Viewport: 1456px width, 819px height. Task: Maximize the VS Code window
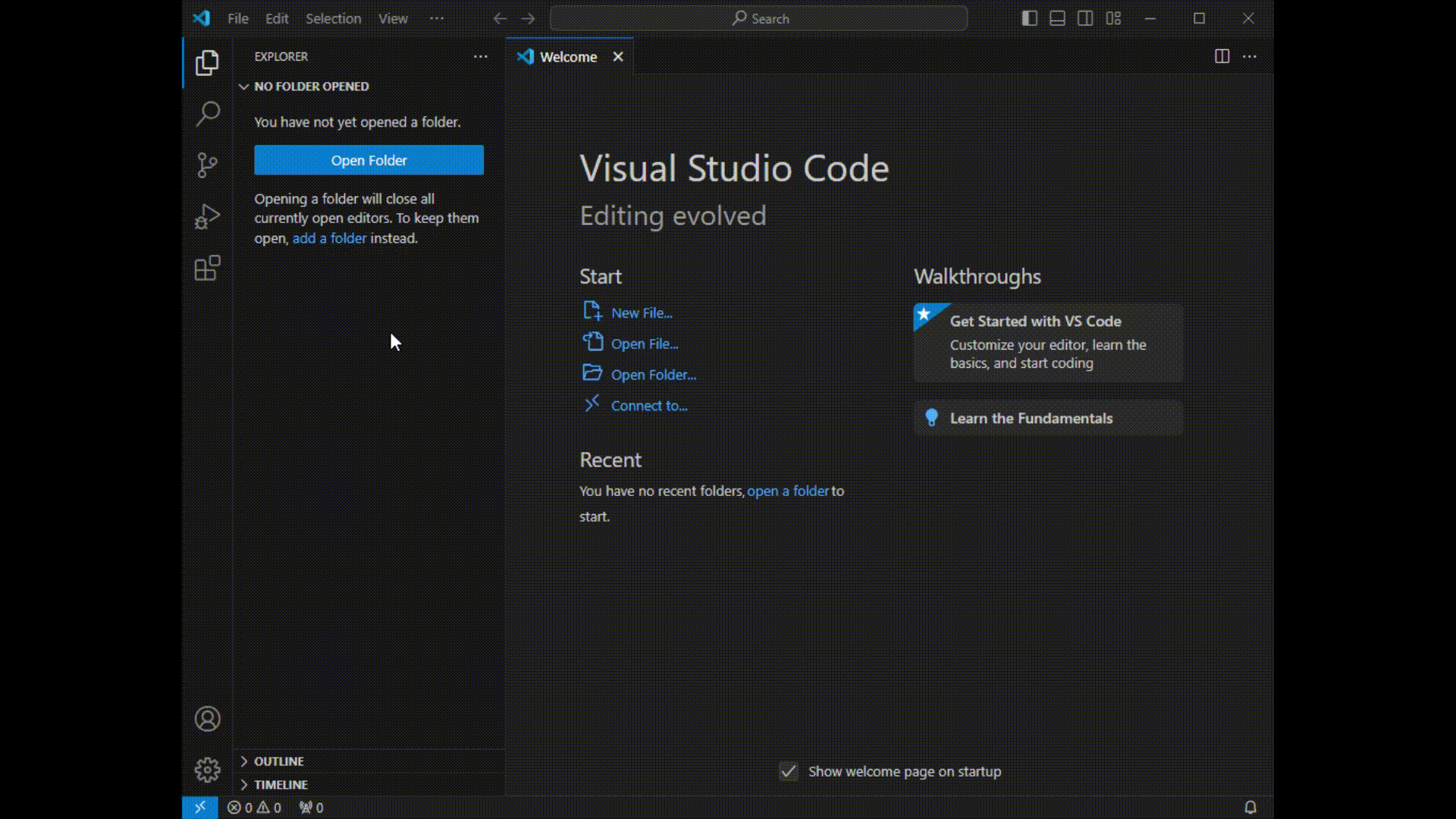pos(1199,18)
